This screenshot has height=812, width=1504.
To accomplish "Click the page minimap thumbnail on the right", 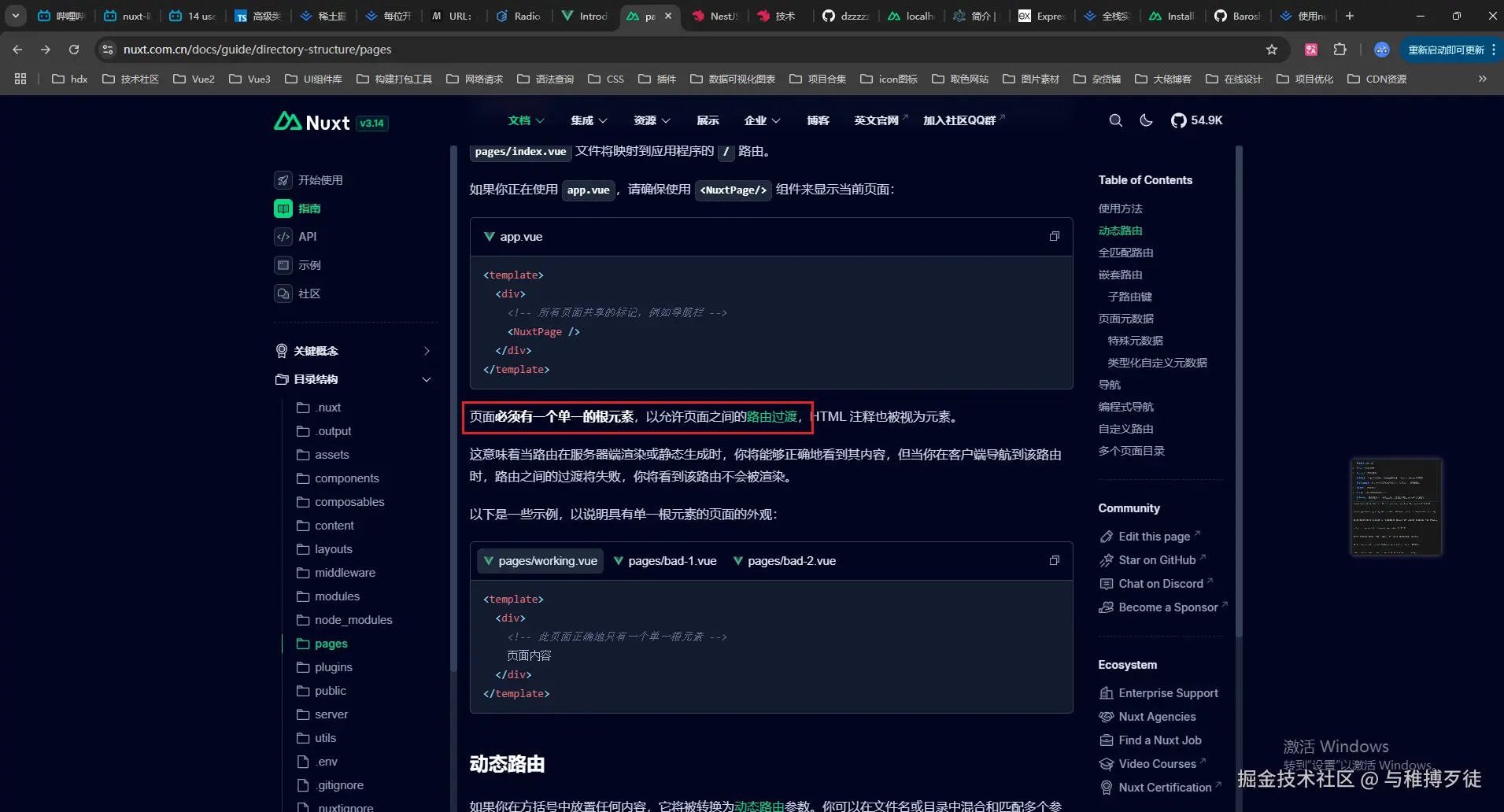I will tap(1396, 507).
